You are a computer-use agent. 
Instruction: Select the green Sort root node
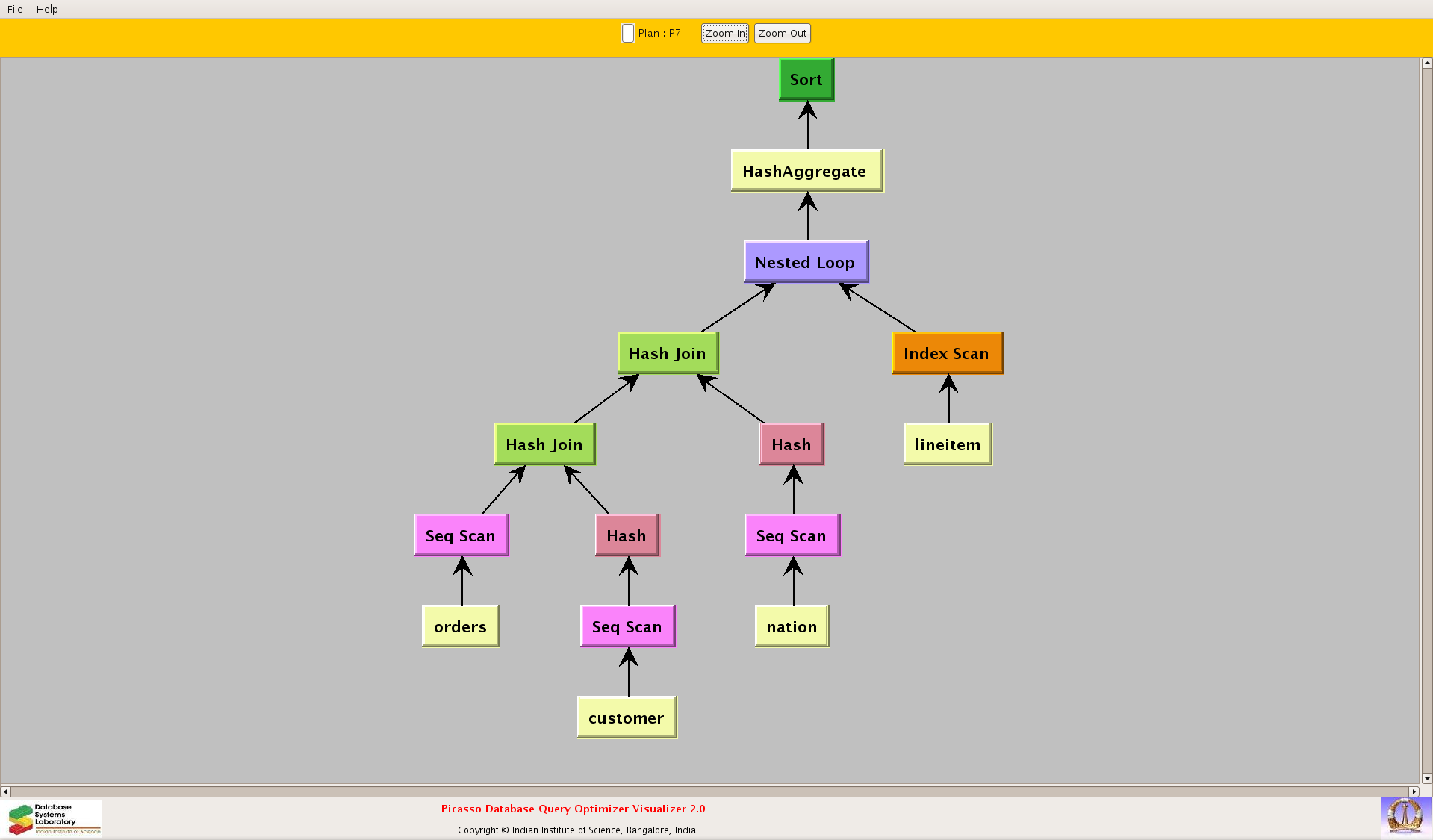[806, 80]
